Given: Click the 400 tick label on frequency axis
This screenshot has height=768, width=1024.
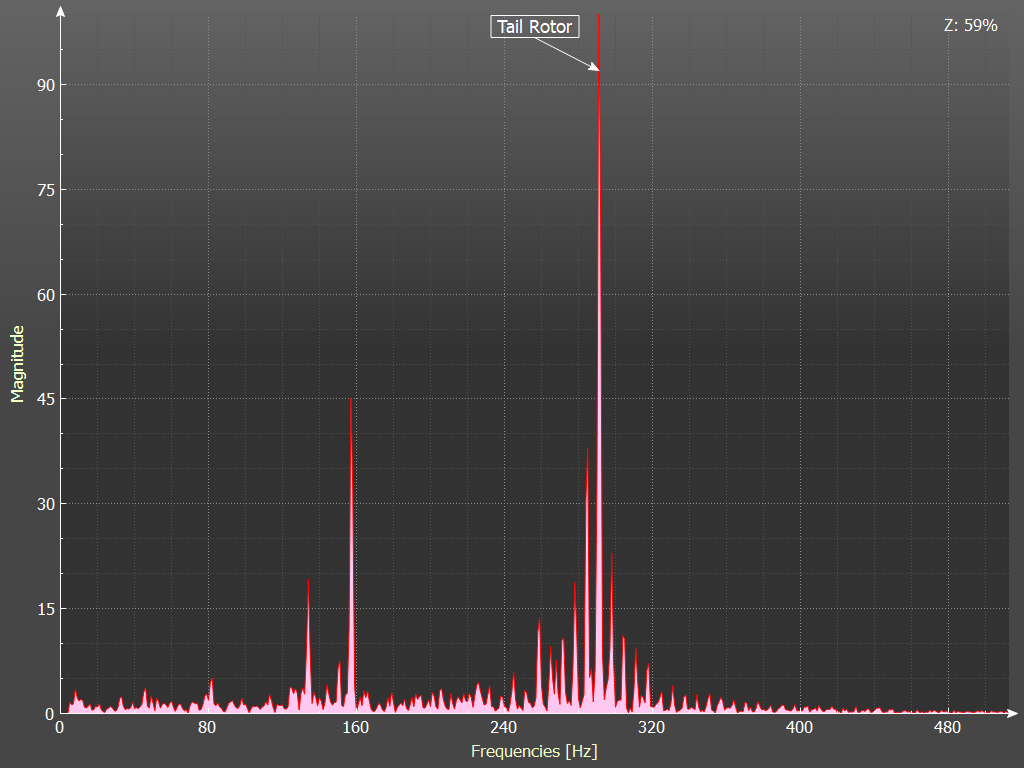Looking at the screenshot, I should coord(799,727).
